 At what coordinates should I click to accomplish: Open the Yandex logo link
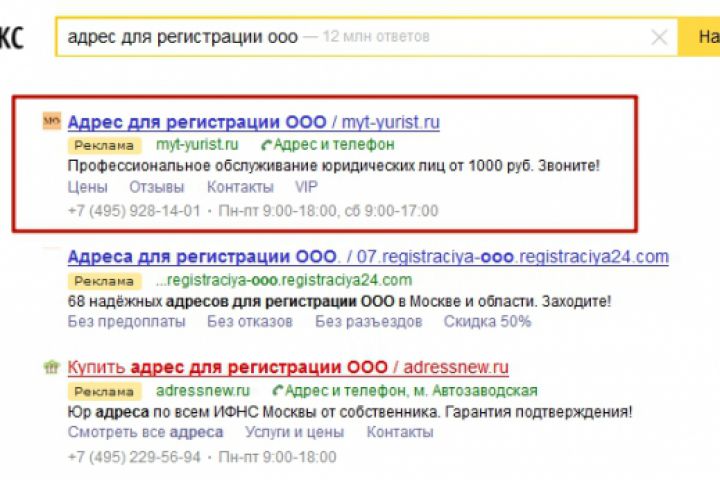(x=11, y=37)
